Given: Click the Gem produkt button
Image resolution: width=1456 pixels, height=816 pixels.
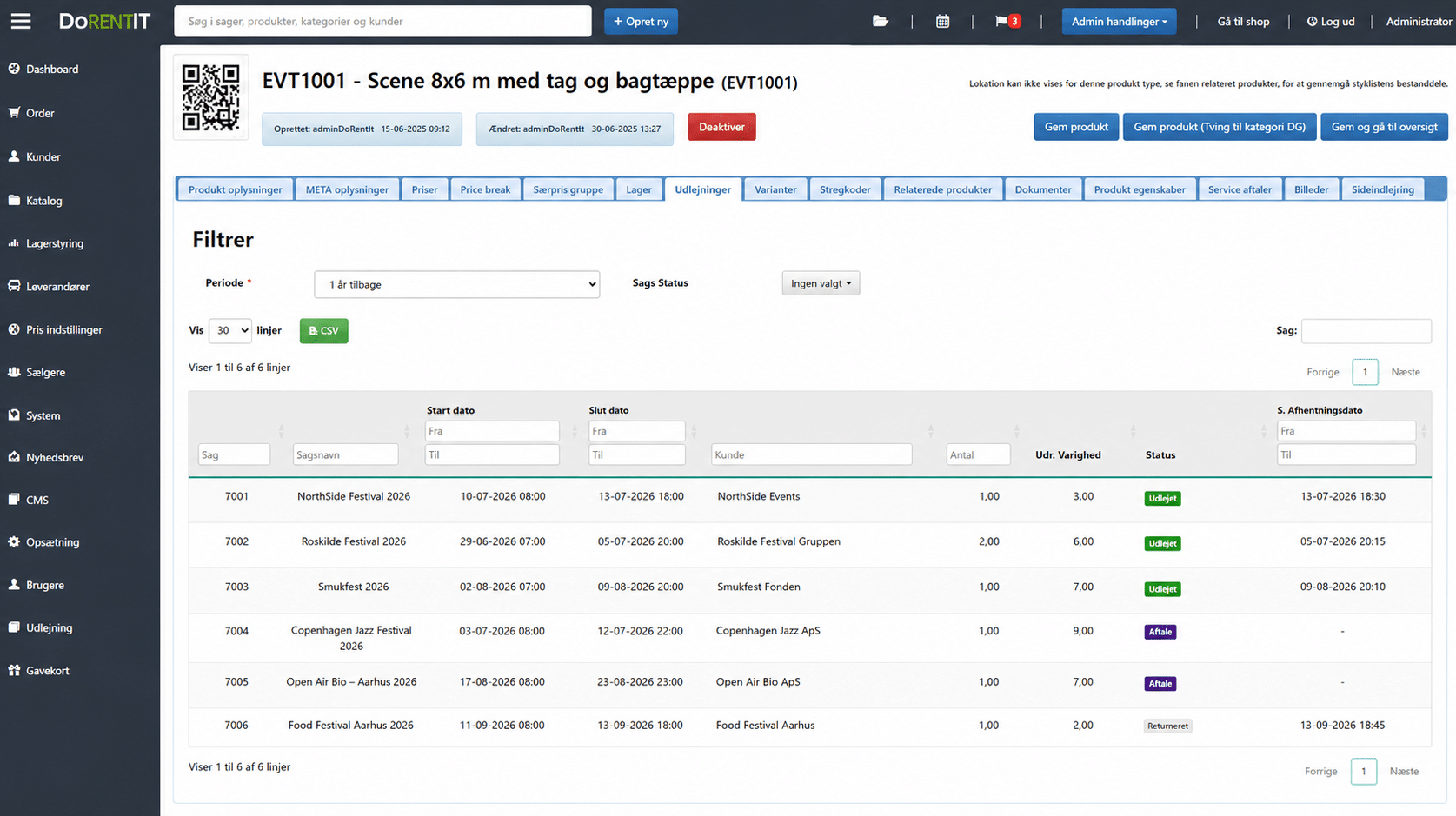Looking at the screenshot, I should [1076, 127].
